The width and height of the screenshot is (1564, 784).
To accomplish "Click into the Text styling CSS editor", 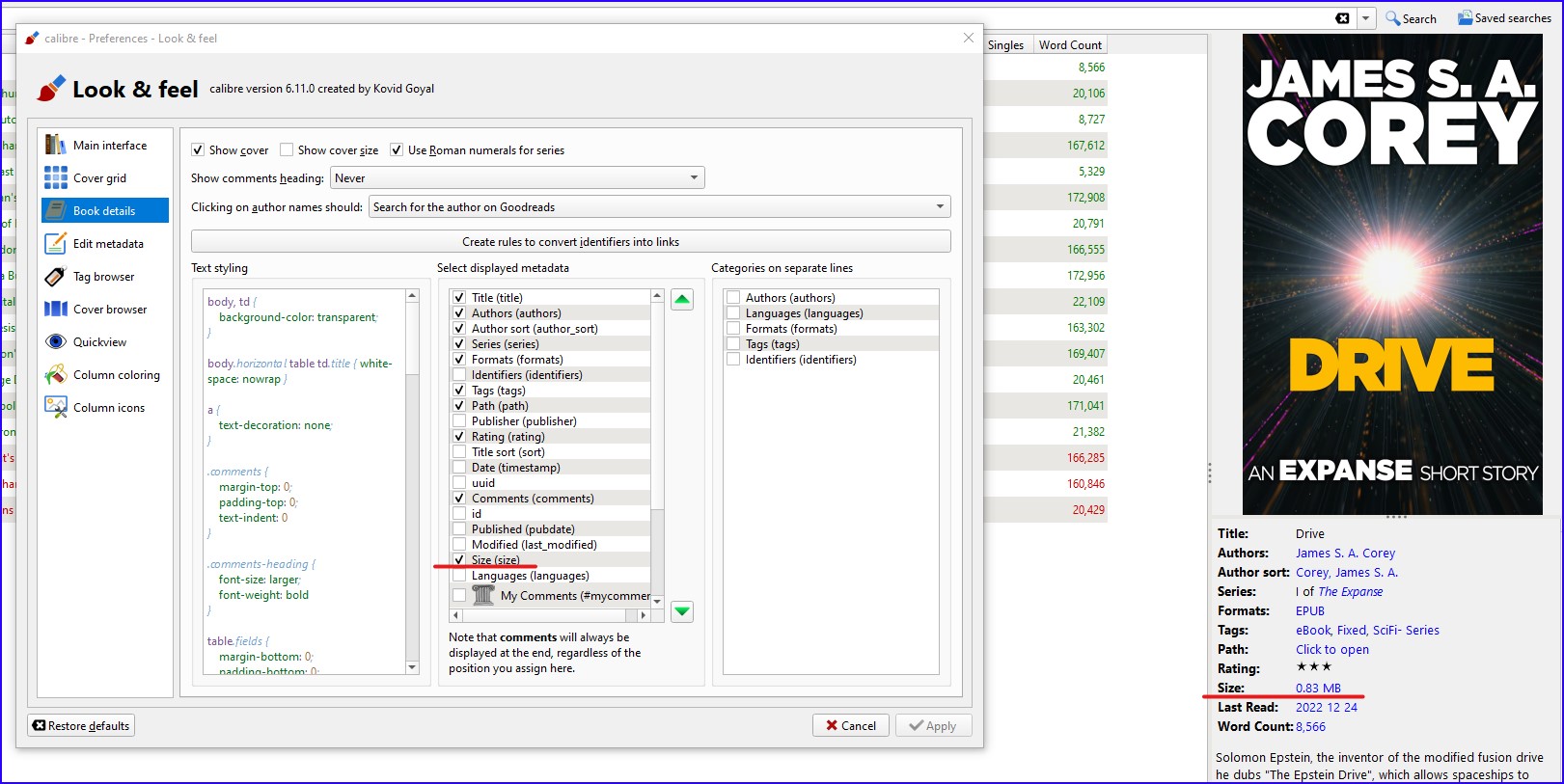I will click(304, 482).
